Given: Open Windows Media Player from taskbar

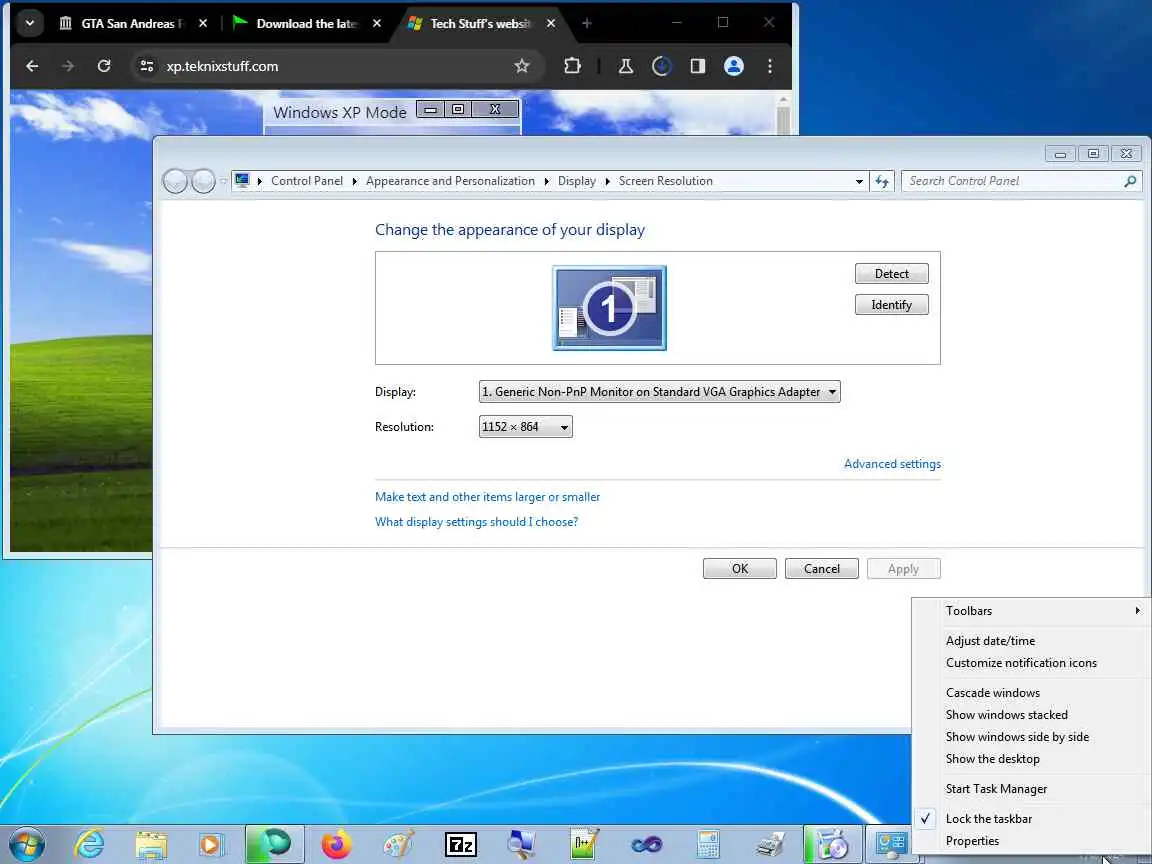Looking at the screenshot, I should 211,845.
